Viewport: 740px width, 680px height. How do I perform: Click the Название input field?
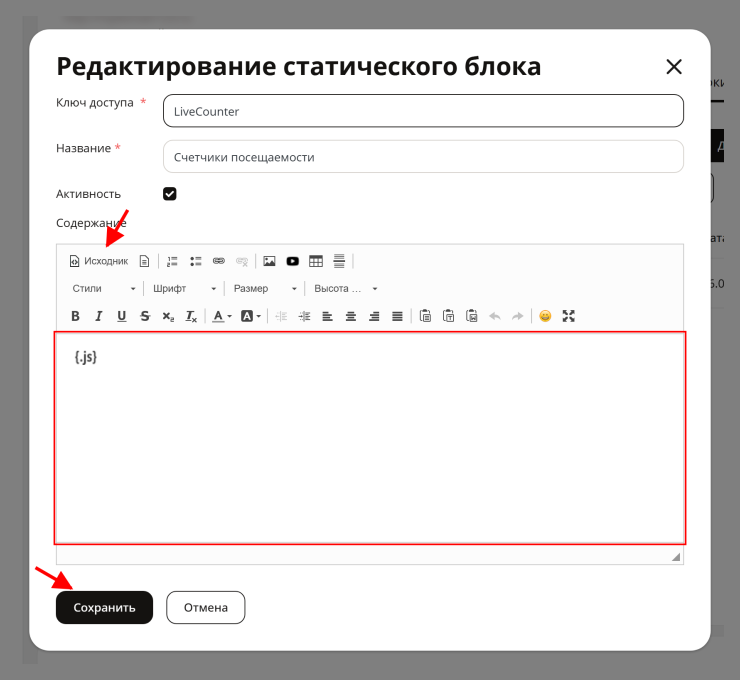click(423, 157)
